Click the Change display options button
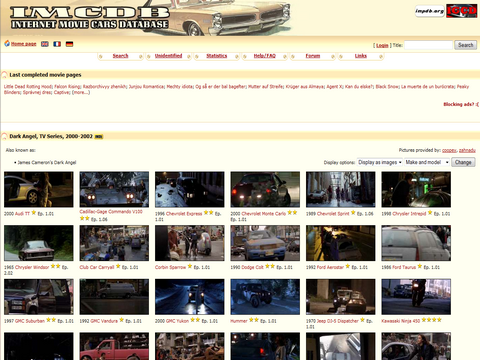The width and height of the screenshot is (480, 360). coord(463,162)
